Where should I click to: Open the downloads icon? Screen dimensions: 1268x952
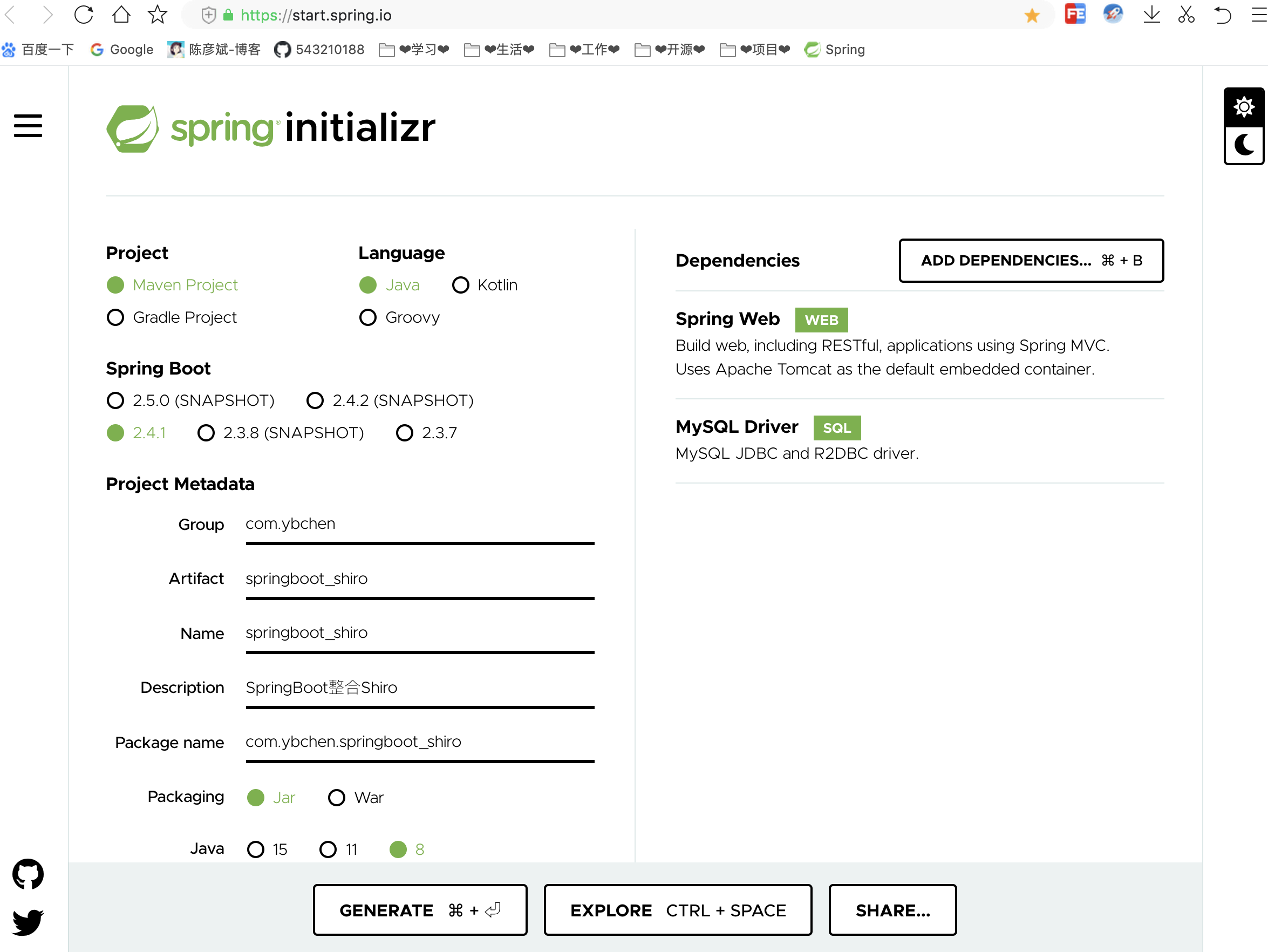click(1151, 15)
